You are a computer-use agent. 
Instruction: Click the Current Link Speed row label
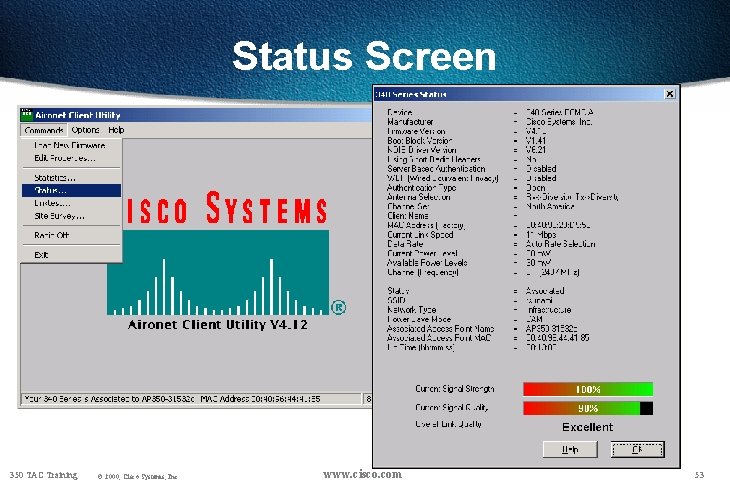pyautogui.click(x=420, y=235)
